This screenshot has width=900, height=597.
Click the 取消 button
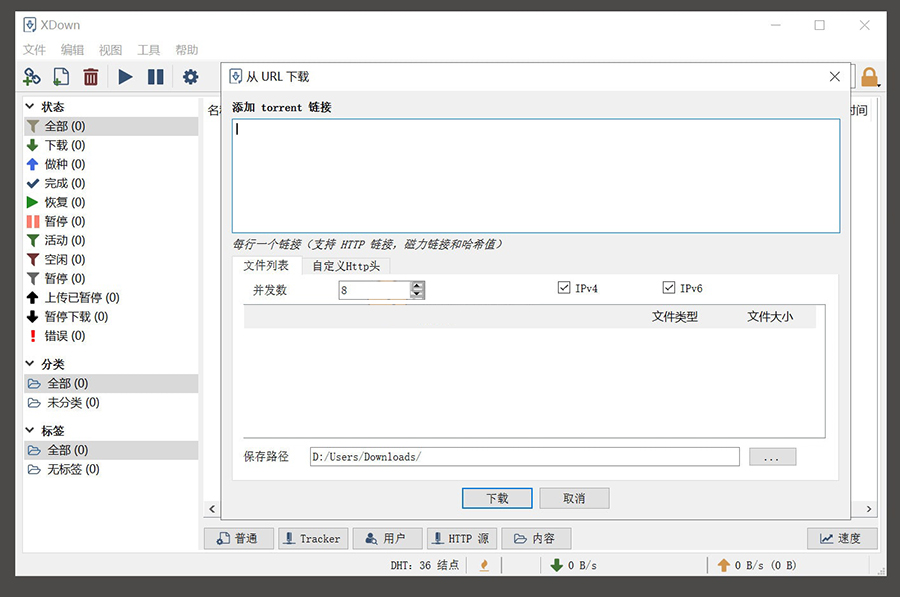click(574, 498)
